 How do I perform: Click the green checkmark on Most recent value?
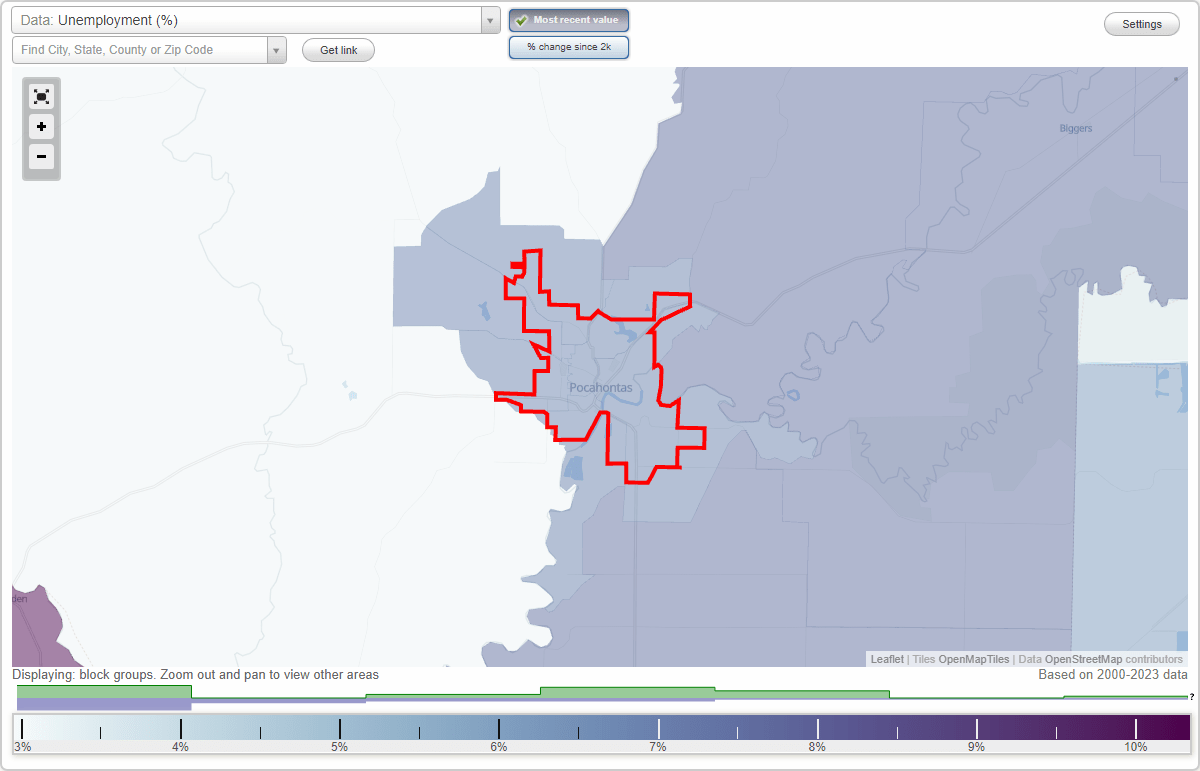click(x=521, y=19)
